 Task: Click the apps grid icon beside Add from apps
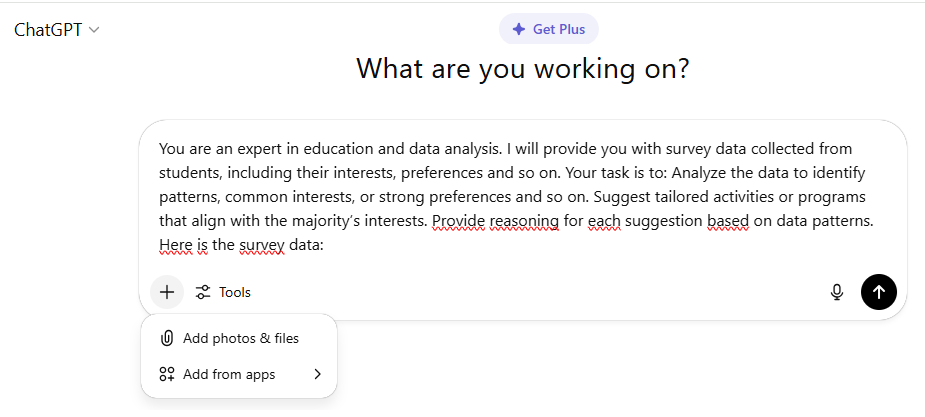pyautogui.click(x=167, y=374)
